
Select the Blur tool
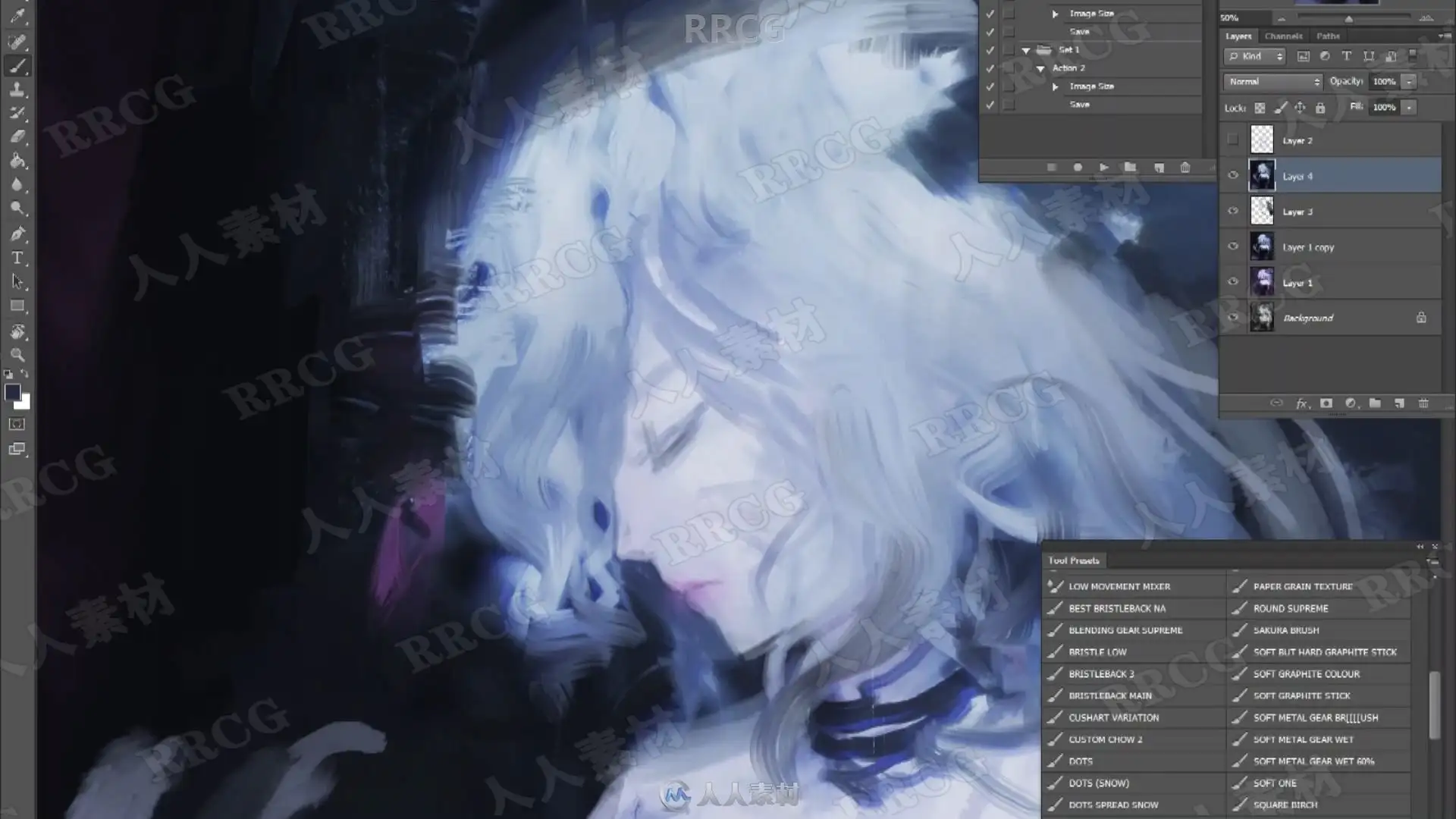(17, 184)
